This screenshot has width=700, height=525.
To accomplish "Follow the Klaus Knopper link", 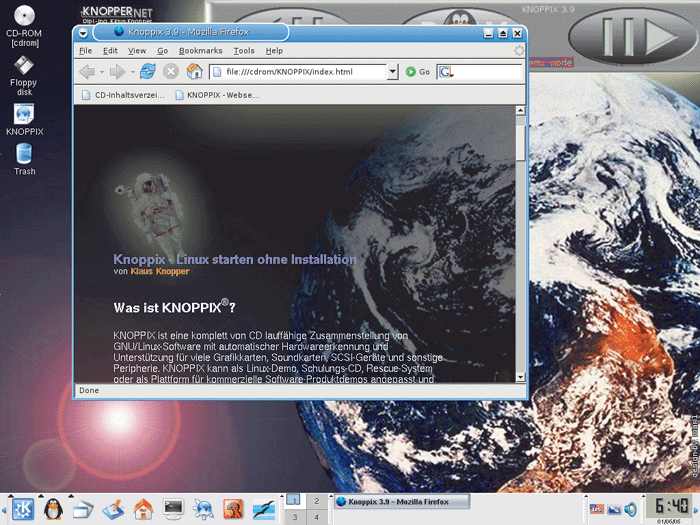I will (x=160, y=271).
